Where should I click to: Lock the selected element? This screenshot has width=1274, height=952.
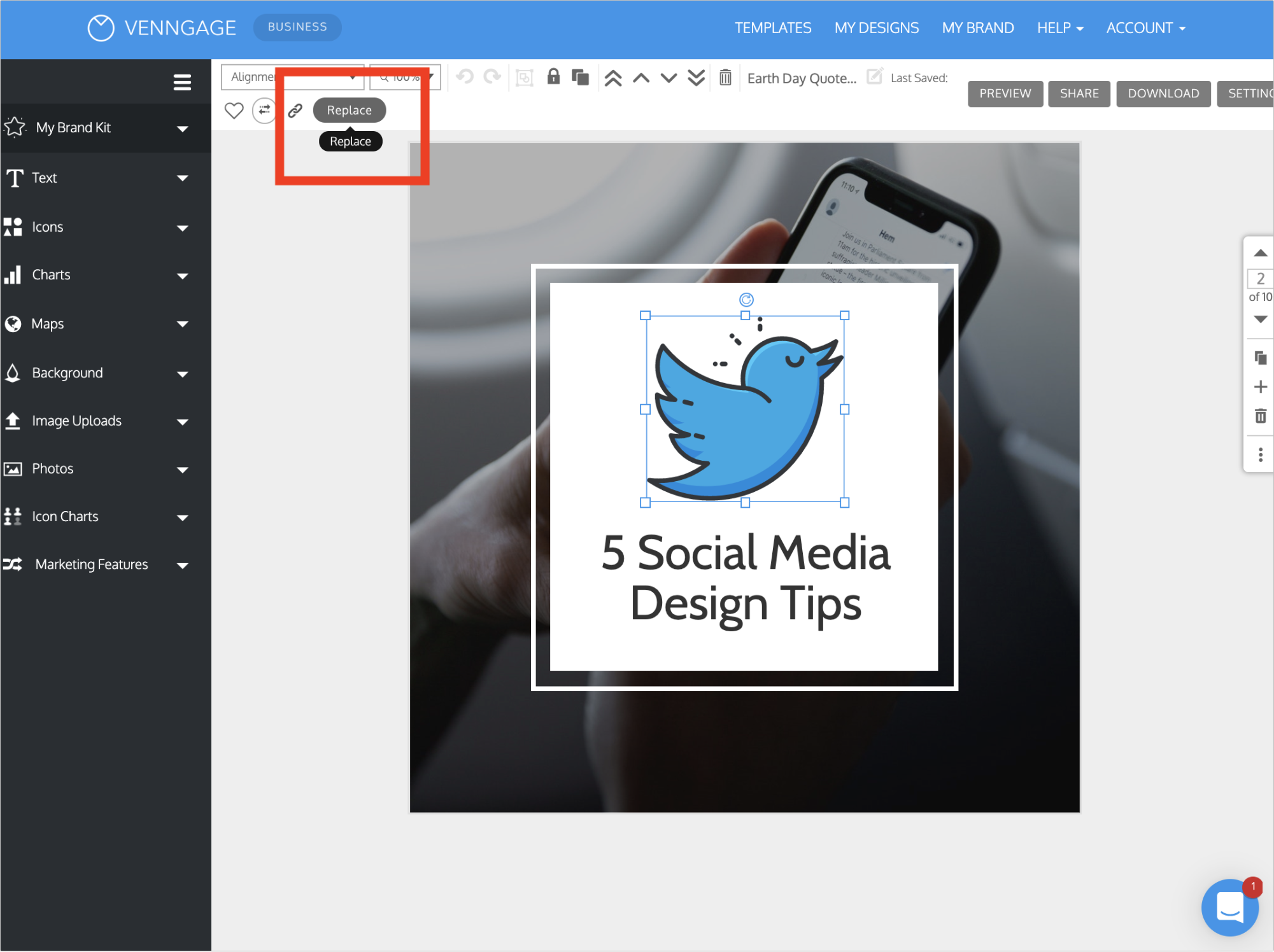coord(553,77)
